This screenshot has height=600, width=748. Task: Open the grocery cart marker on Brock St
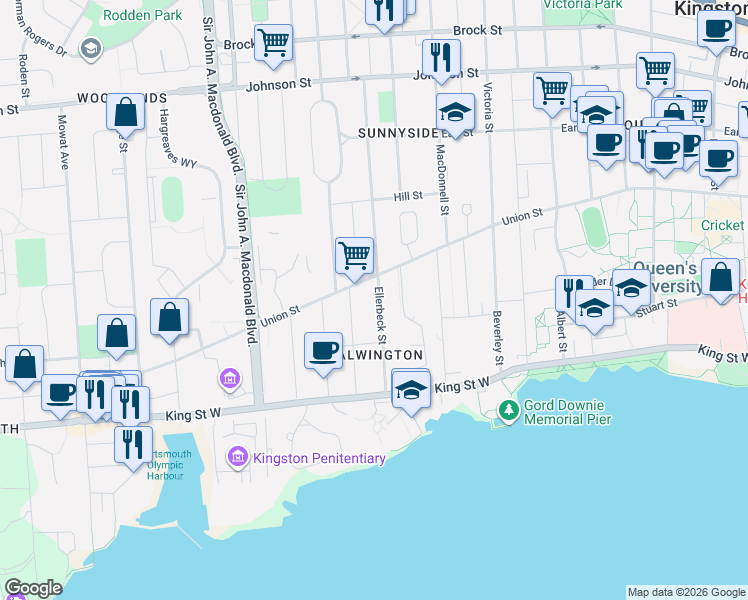pos(273,46)
